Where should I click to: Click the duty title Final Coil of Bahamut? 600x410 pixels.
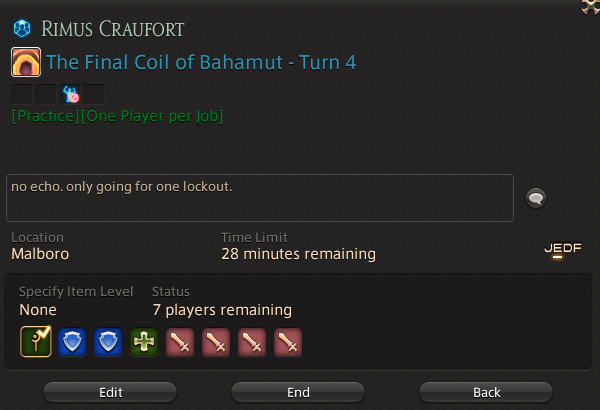(x=201, y=62)
